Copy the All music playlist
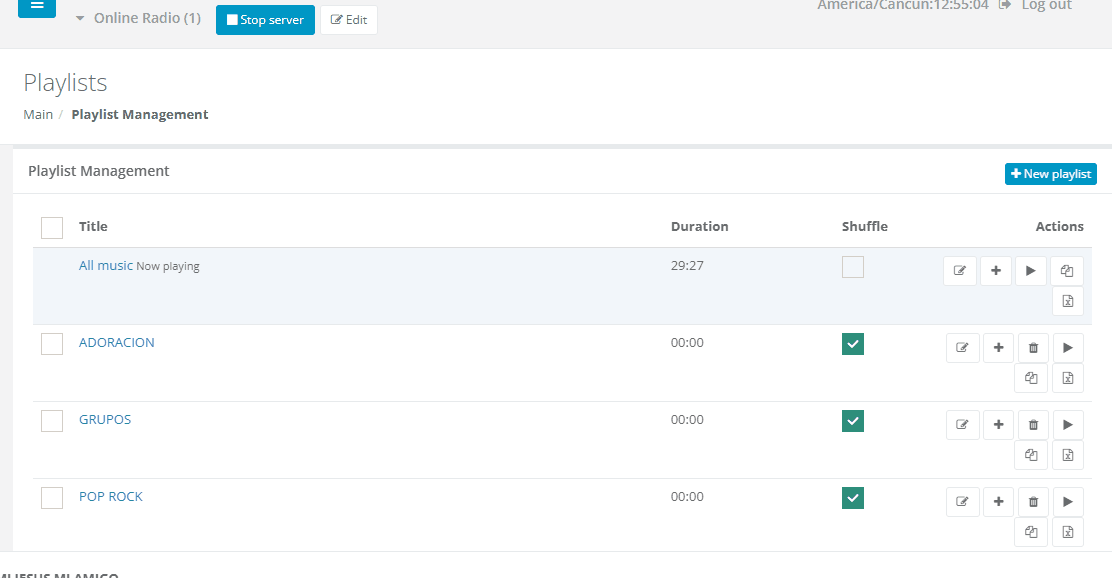 1067,271
